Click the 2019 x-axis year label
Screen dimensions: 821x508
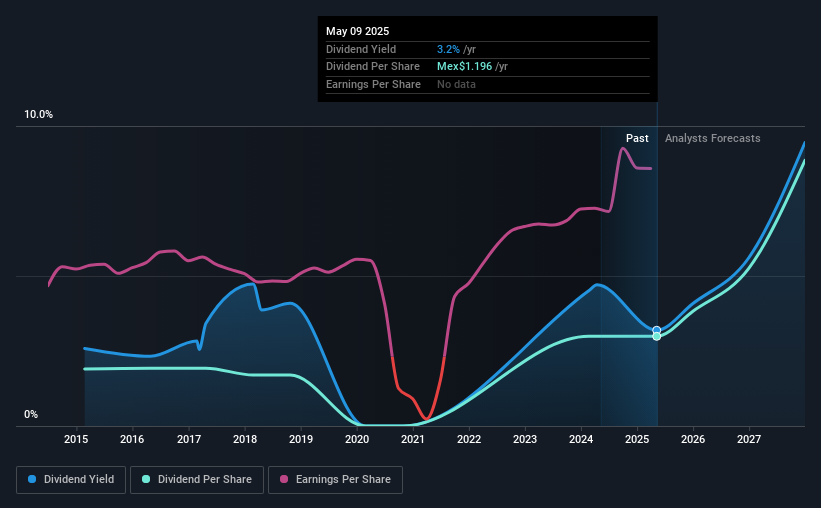[x=301, y=439]
